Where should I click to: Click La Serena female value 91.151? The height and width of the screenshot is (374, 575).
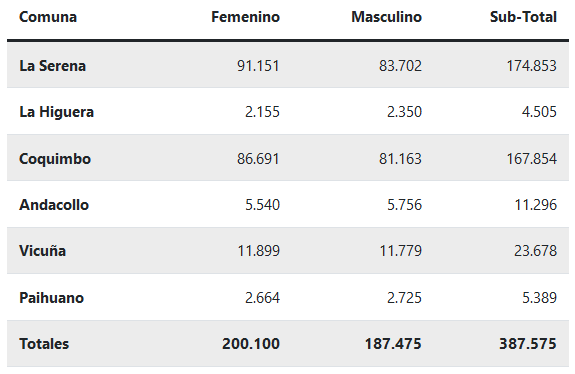[258, 66]
